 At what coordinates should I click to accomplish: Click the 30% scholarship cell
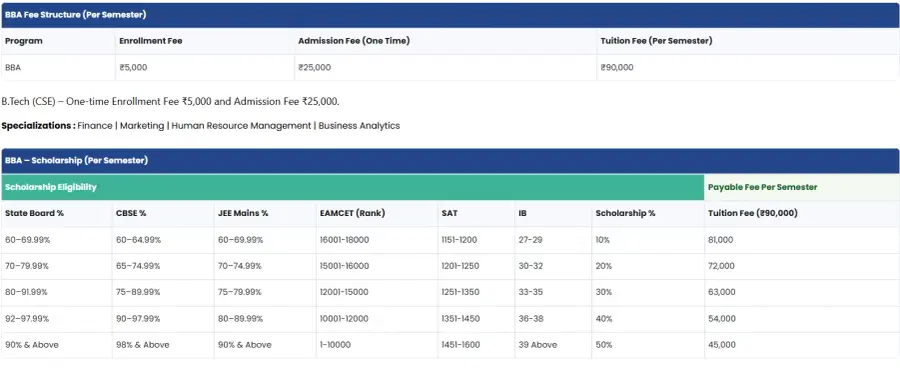tap(648, 292)
